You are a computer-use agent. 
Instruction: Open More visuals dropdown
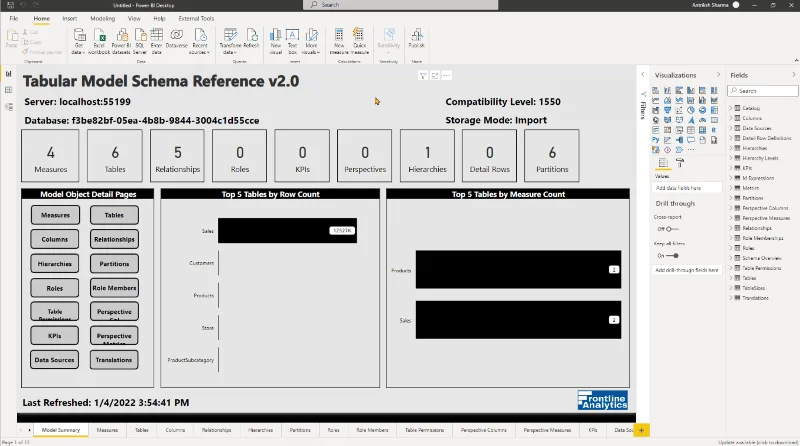coord(311,41)
